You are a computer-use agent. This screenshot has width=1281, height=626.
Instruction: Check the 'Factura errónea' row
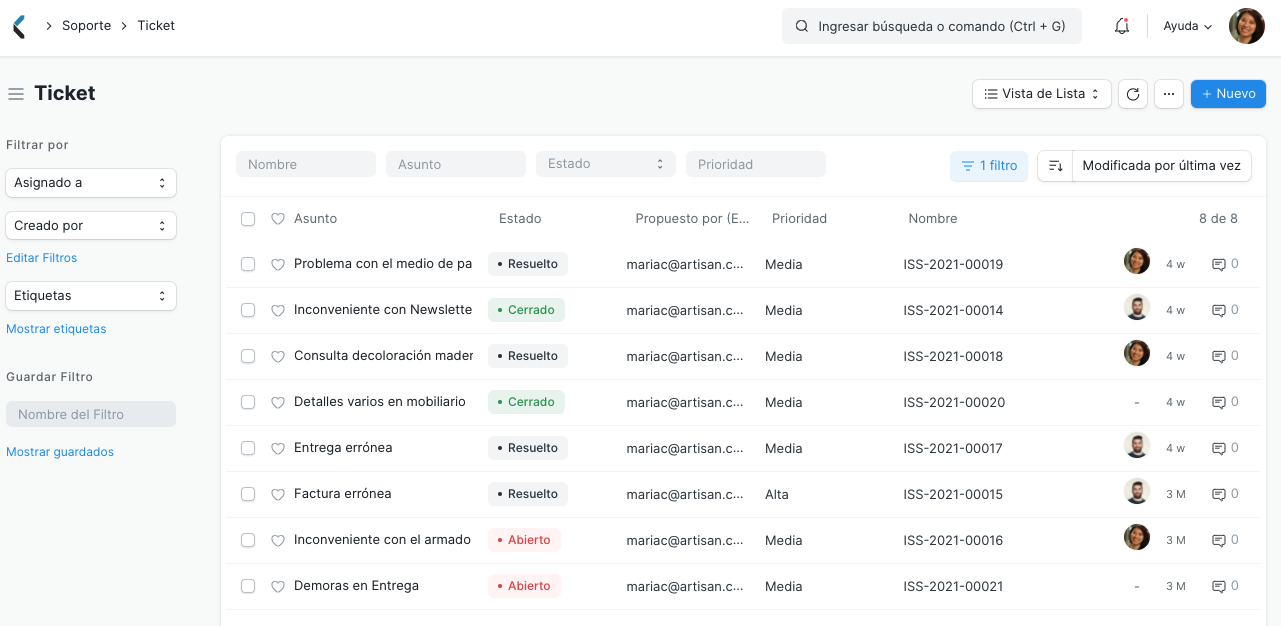248,494
